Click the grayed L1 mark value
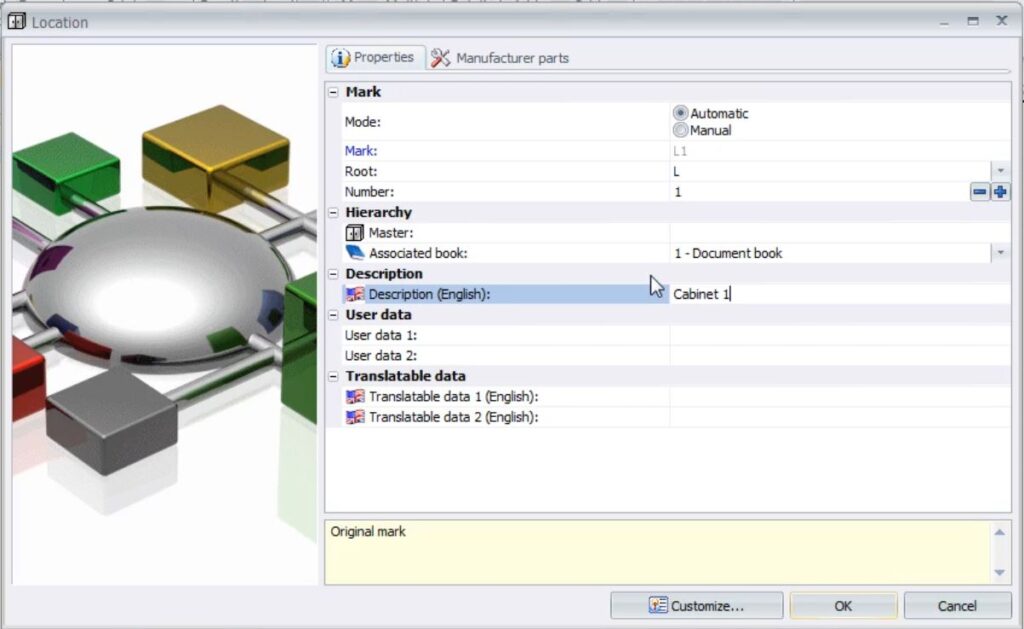1024x629 pixels. coord(680,151)
